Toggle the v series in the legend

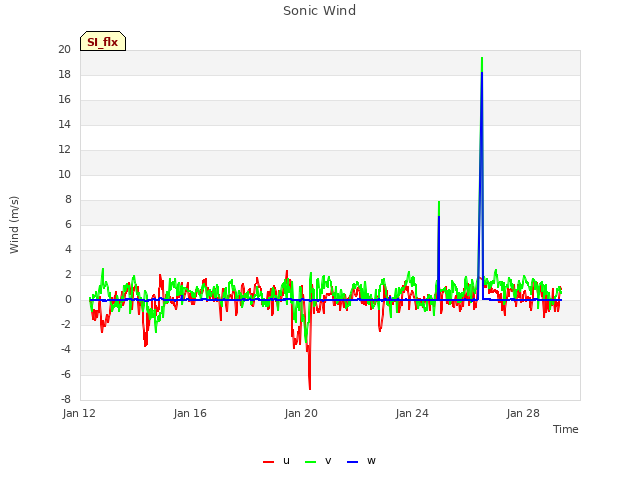coord(318,461)
